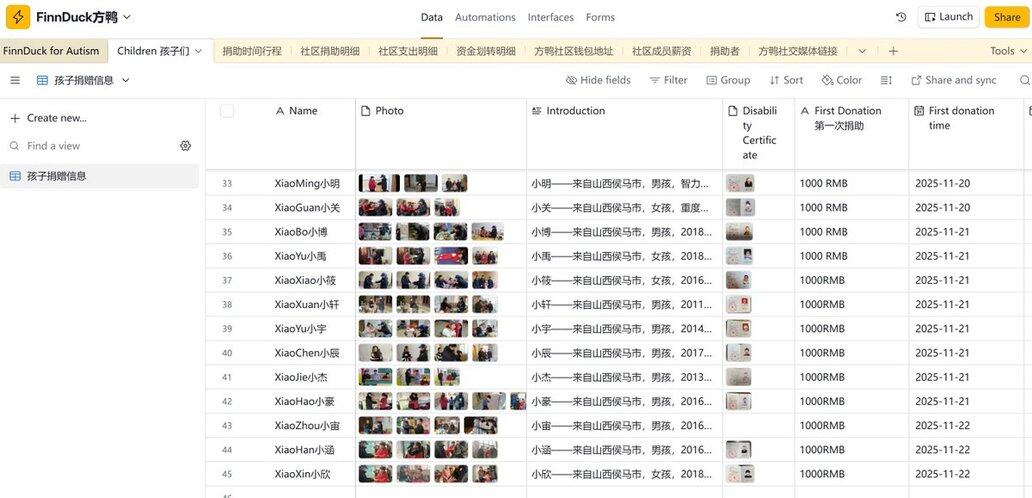This screenshot has height=498, width=1032.
Task: Open the Sort records tool
Action: point(786,80)
